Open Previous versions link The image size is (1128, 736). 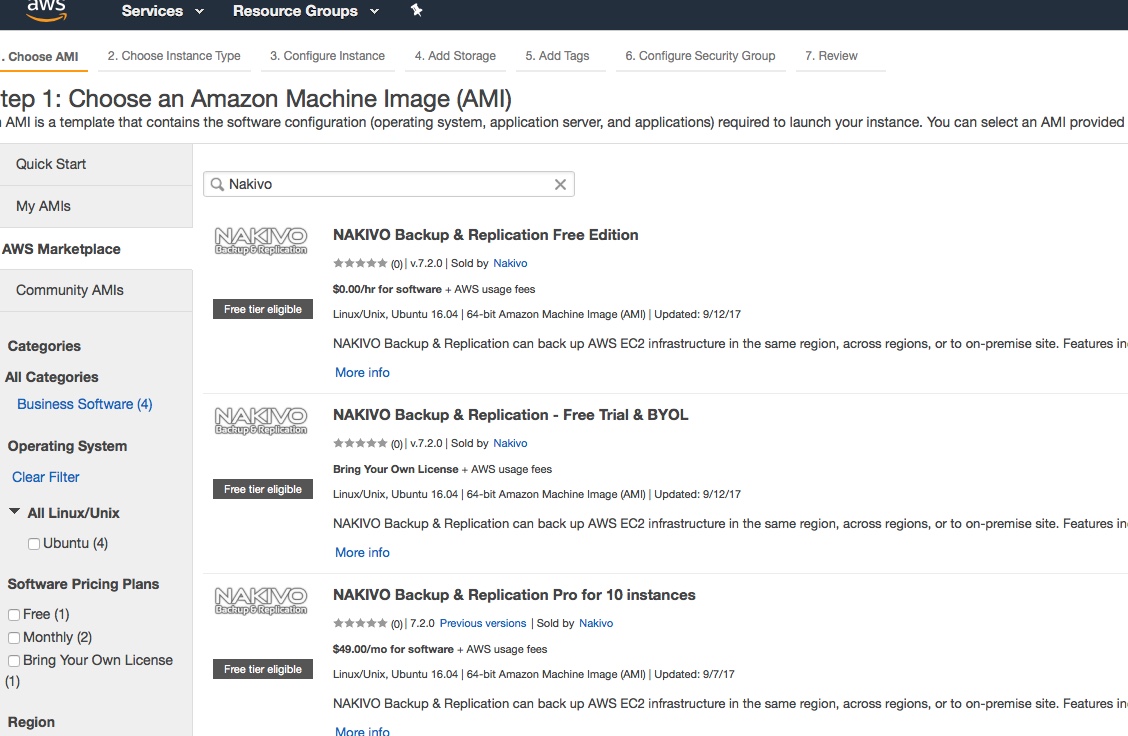[x=483, y=623]
